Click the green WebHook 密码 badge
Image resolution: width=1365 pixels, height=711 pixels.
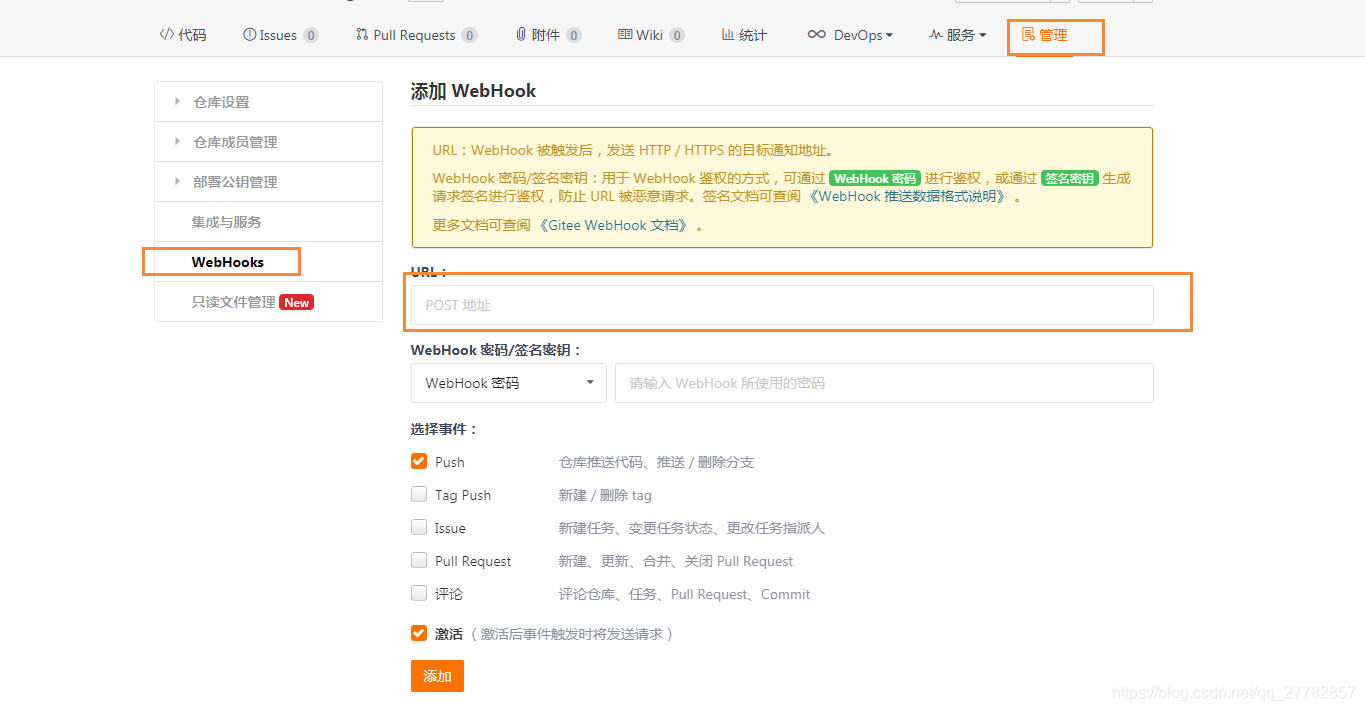(875, 179)
